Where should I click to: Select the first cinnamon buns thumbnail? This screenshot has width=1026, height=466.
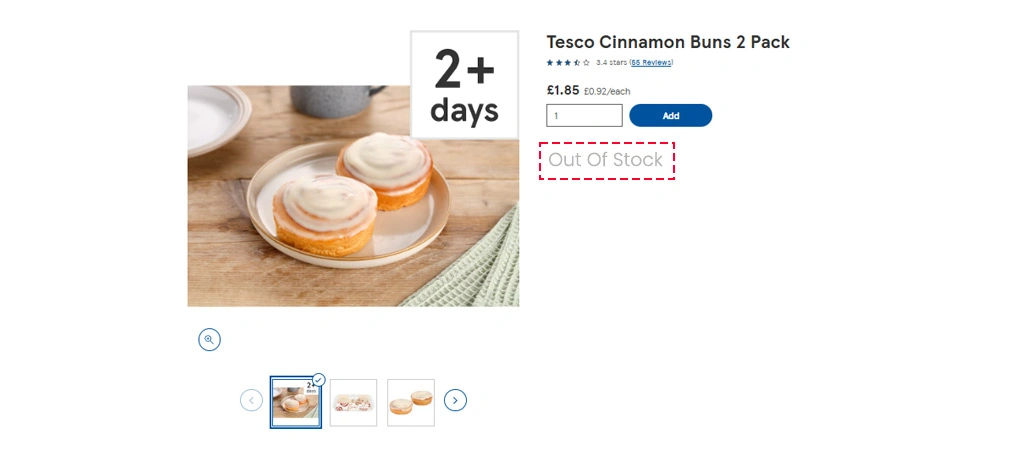[x=295, y=403]
